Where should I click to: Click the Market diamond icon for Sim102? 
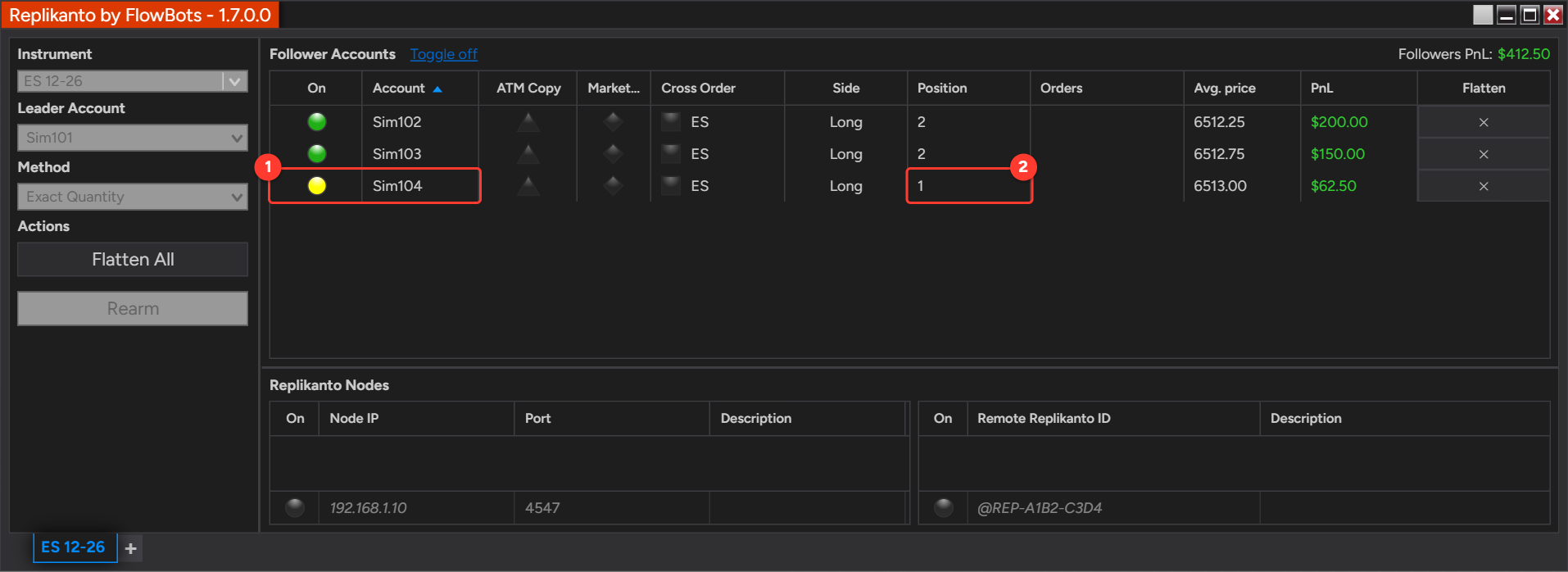(613, 122)
